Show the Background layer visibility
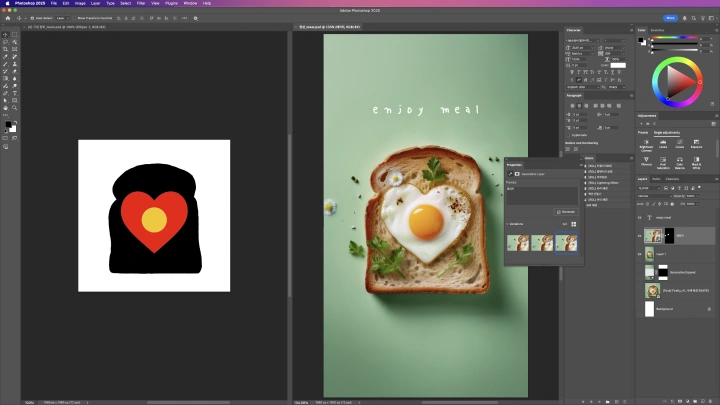Image resolution: width=720 pixels, height=405 pixels. pyautogui.click(x=640, y=309)
